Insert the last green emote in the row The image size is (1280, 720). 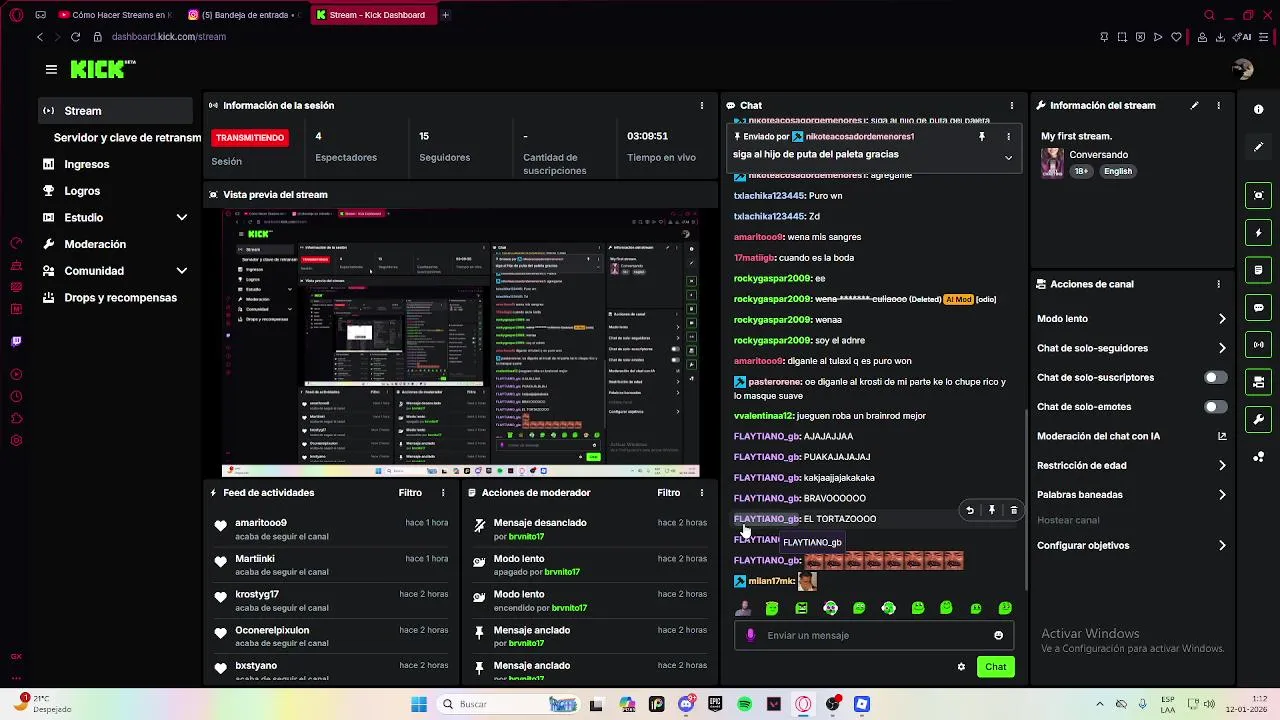[1005, 608]
